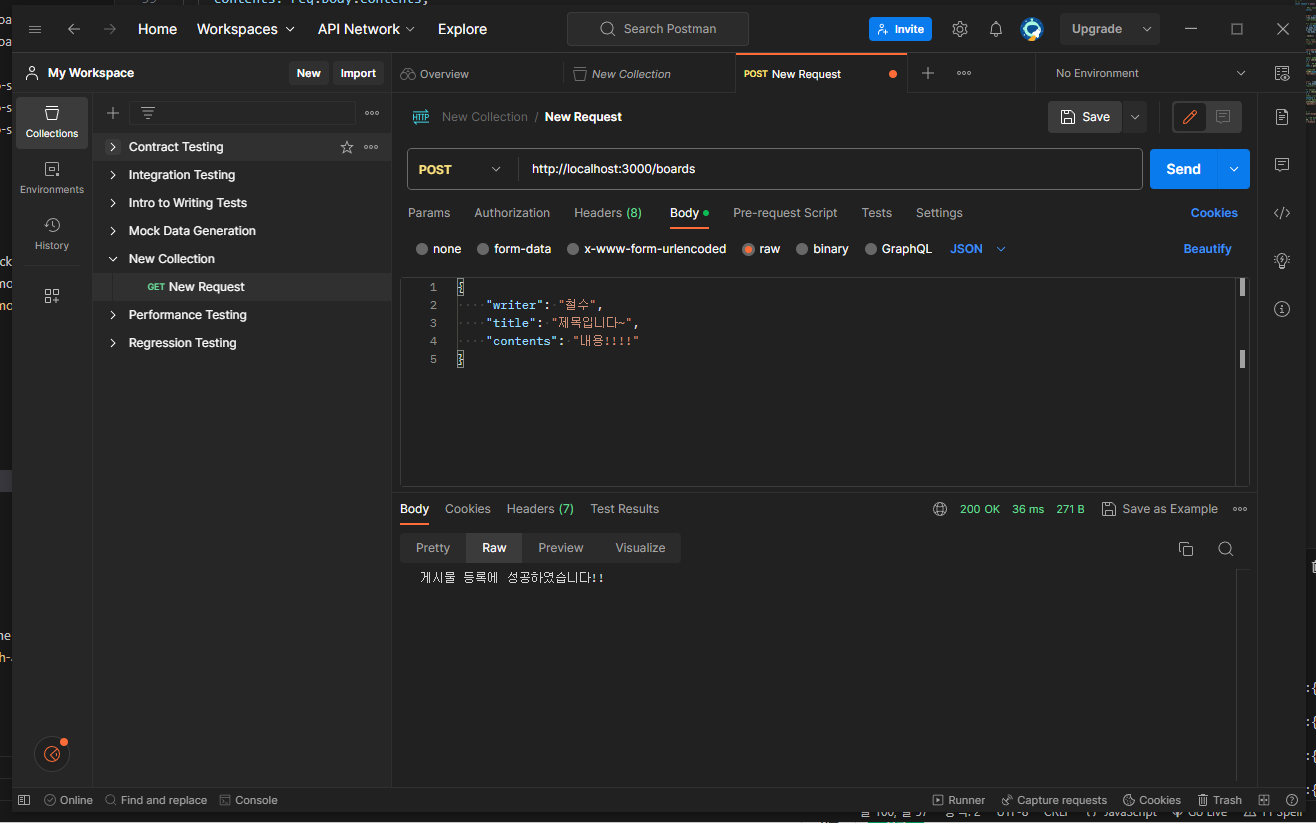The height and width of the screenshot is (823, 1316).
Task: Switch to the Params tab
Action: click(429, 213)
